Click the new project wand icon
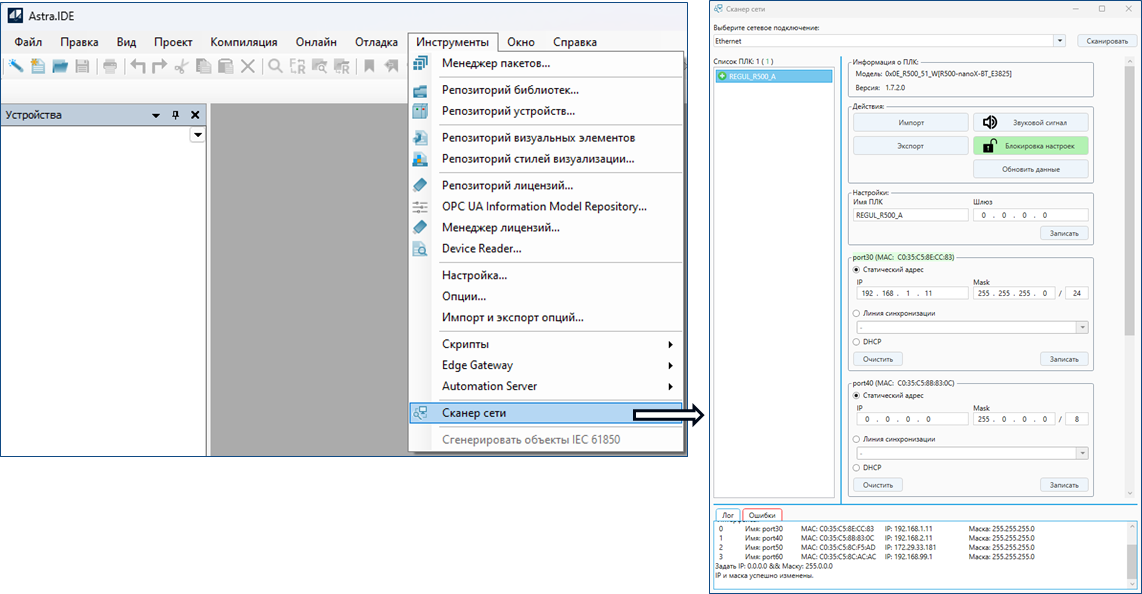The image size is (1142, 594). (16, 66)
